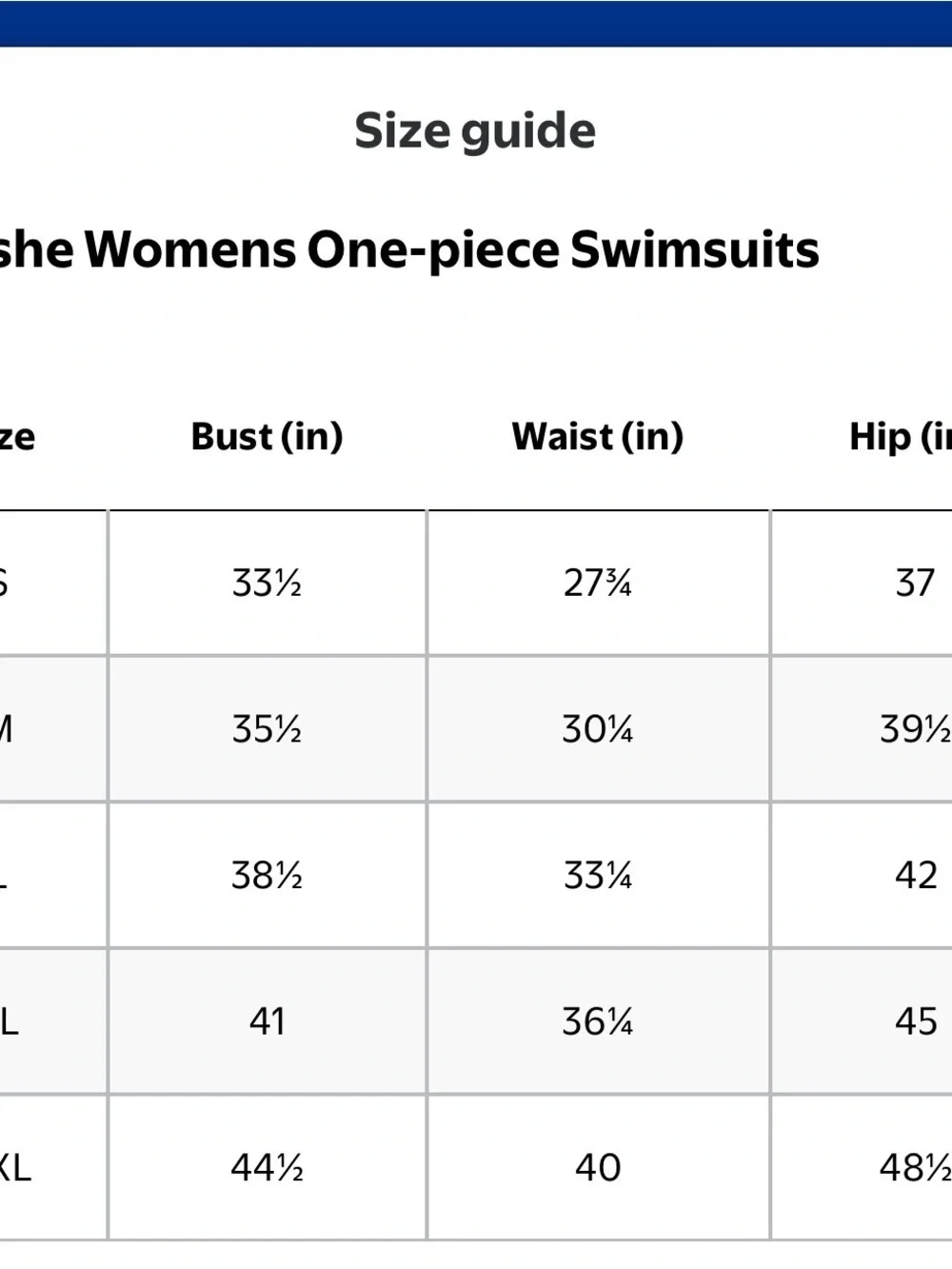This screenshot has width=952, height=1269.
Task: Click the 48½ hip measurement cell
Action: [863, 1167]
